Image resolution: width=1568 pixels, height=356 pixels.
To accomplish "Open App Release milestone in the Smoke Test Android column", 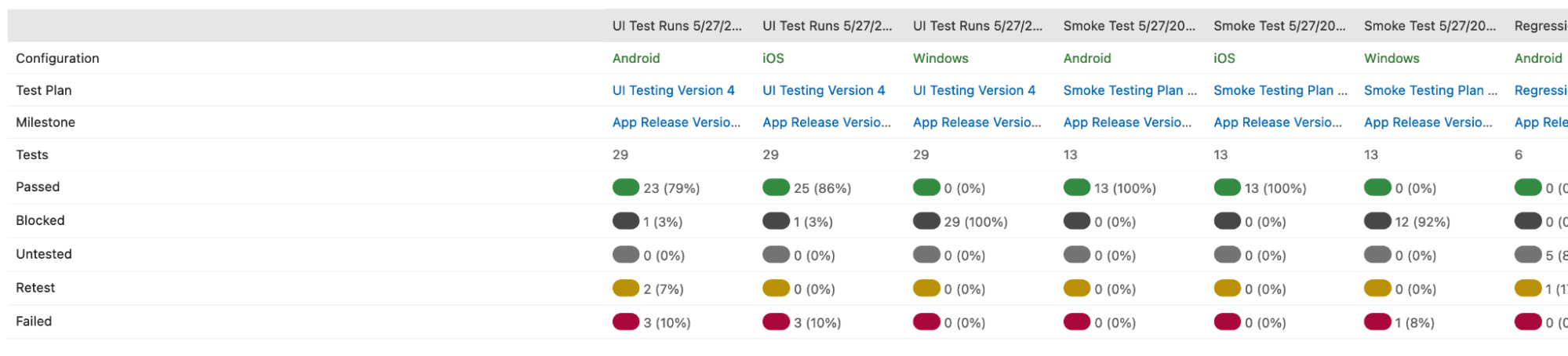I will click(x=1126, y=122).
